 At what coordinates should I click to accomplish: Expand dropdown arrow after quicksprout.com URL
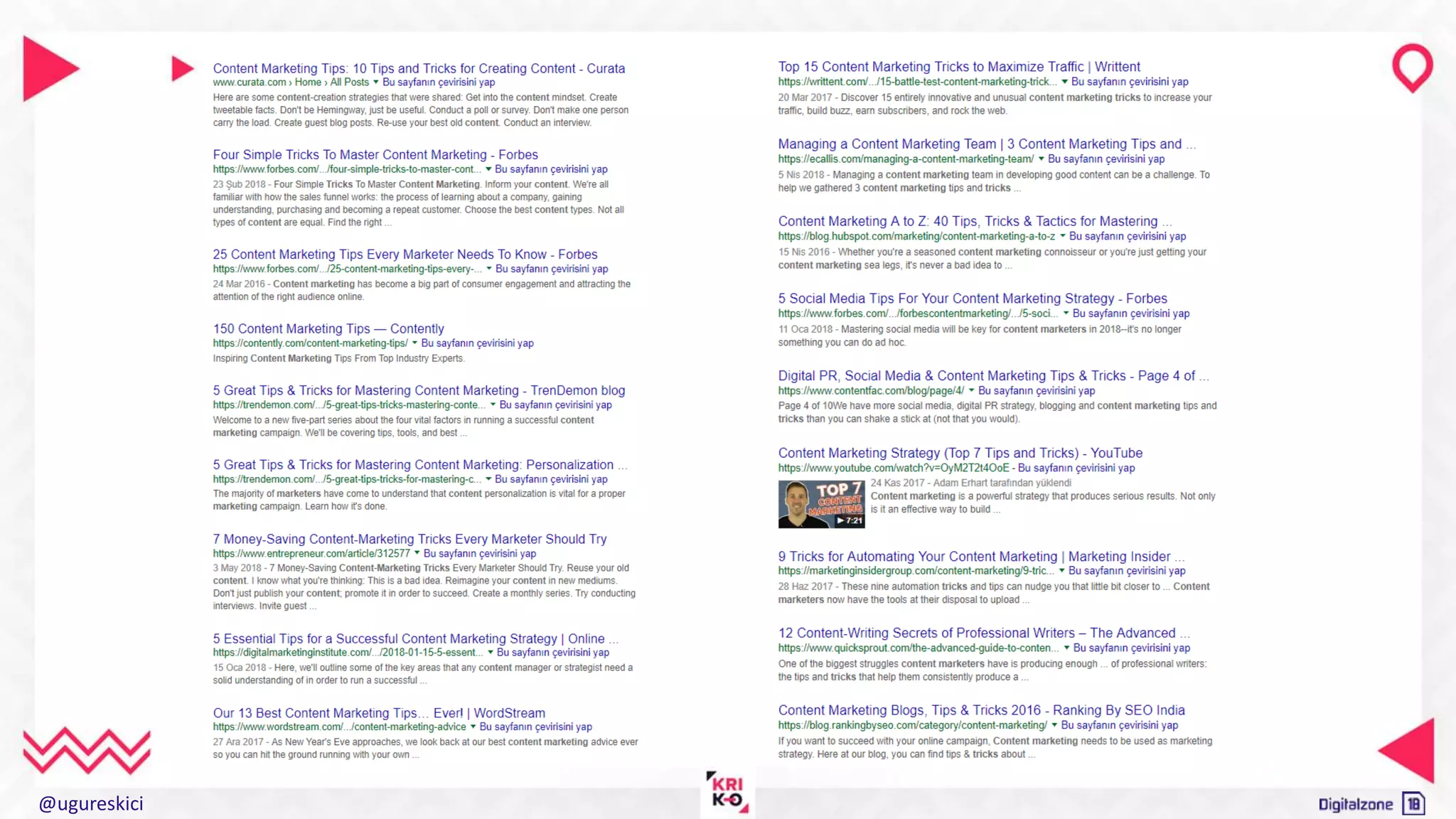pyautogui.click(x=1067, y=648)
